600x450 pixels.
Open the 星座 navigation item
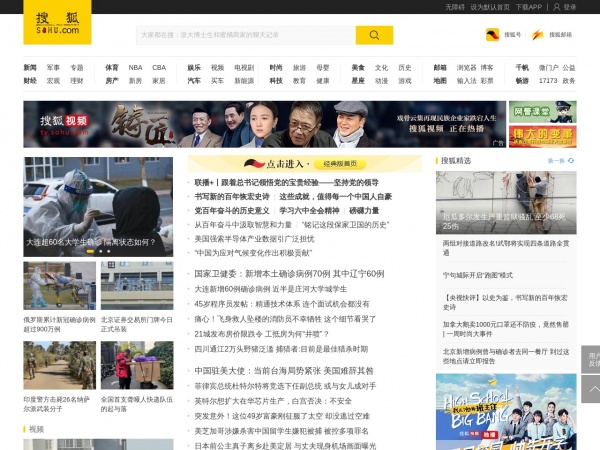click(x=358, y=81)
